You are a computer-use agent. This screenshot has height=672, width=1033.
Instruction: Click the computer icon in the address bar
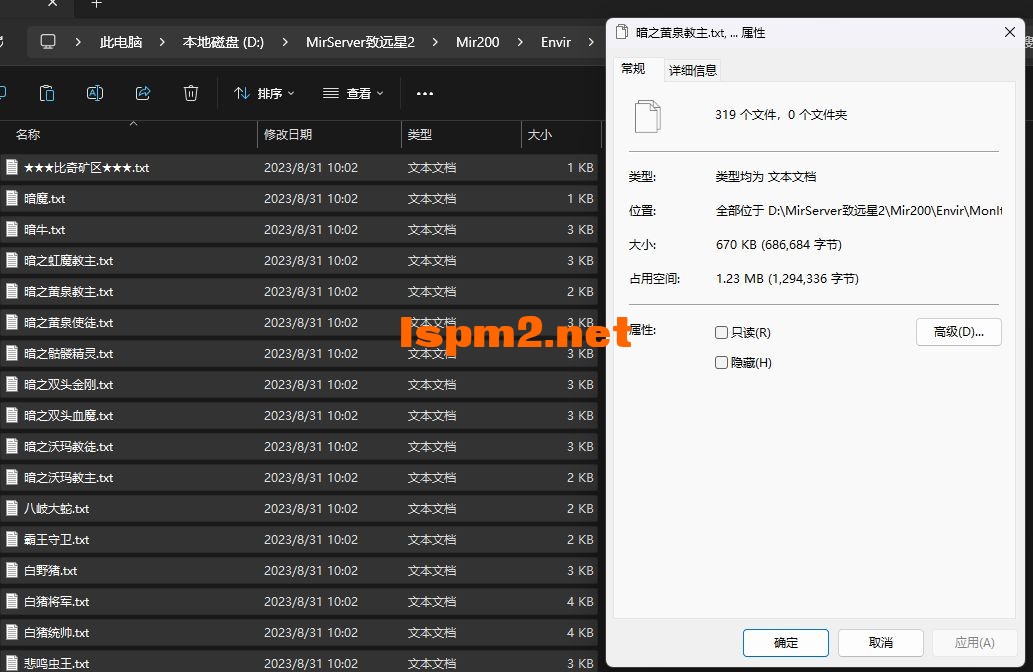click(49, 42)
